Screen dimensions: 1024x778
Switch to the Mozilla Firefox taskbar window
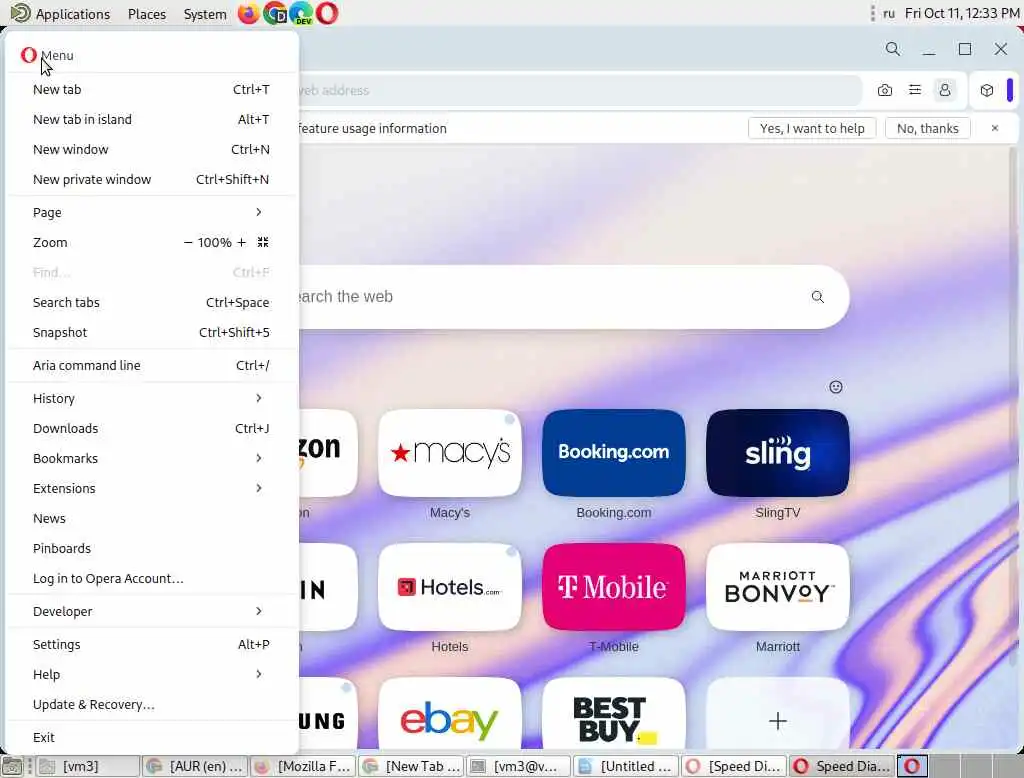coord(303,766)
